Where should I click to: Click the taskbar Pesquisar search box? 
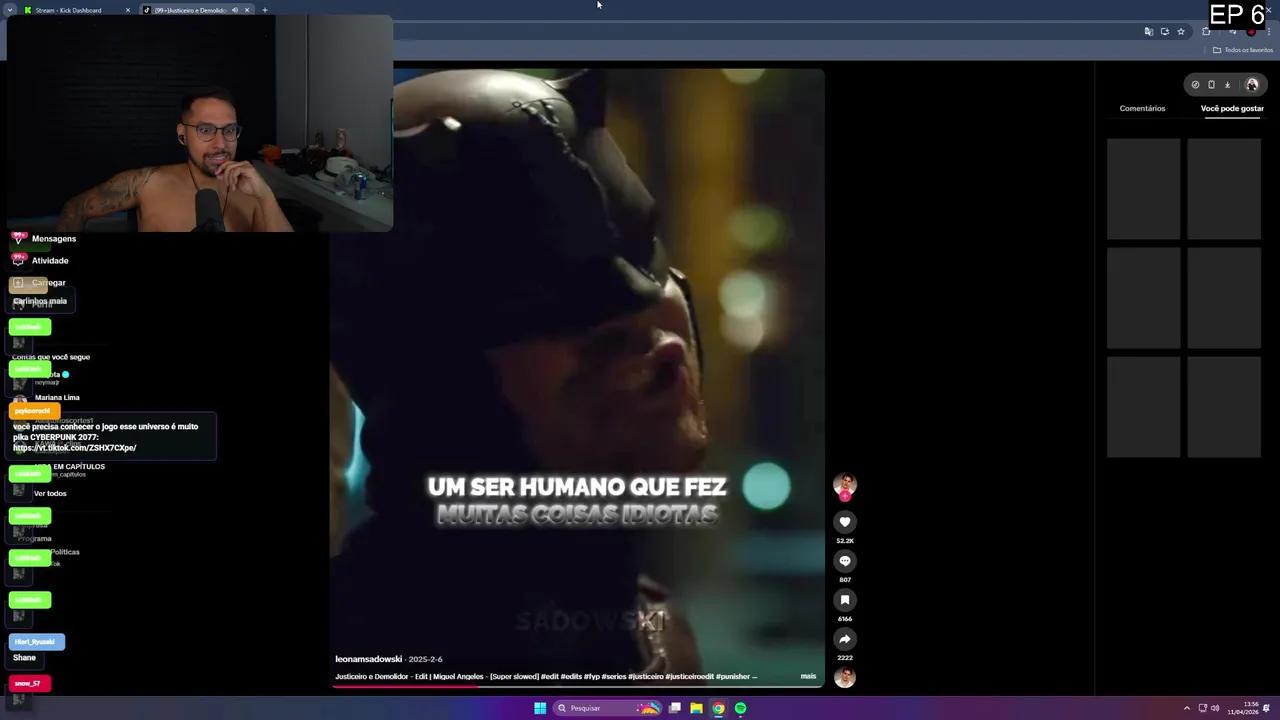(x=609, y=708)
